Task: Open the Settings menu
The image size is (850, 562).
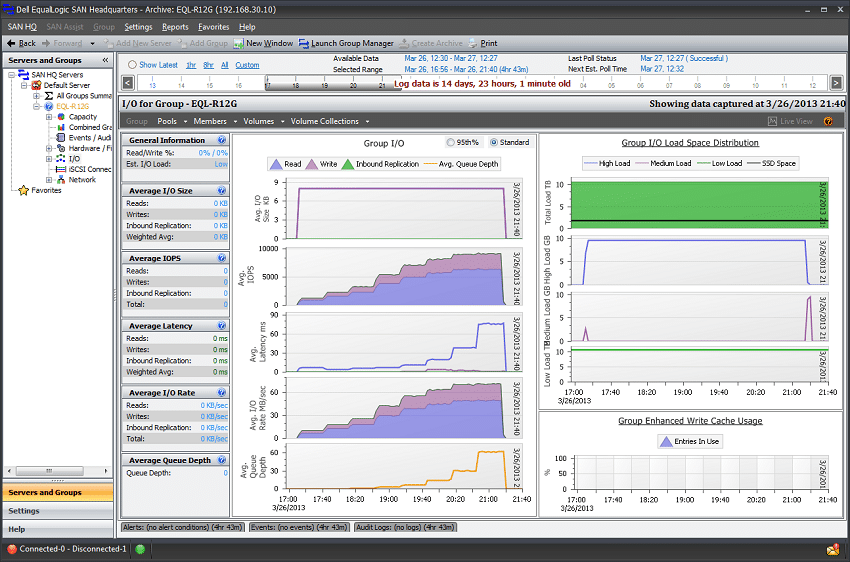Action: 138,27
